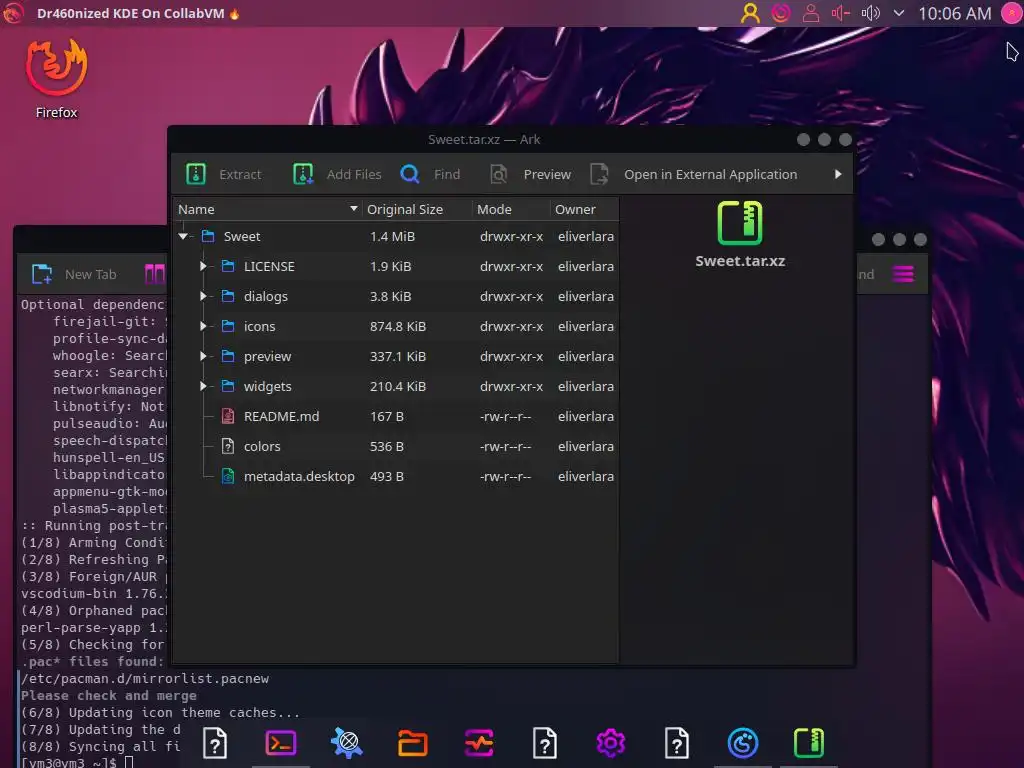The image size is (1024, 768).
Task: Click the round pink user avatar
Action: (x=1012, y=13)
